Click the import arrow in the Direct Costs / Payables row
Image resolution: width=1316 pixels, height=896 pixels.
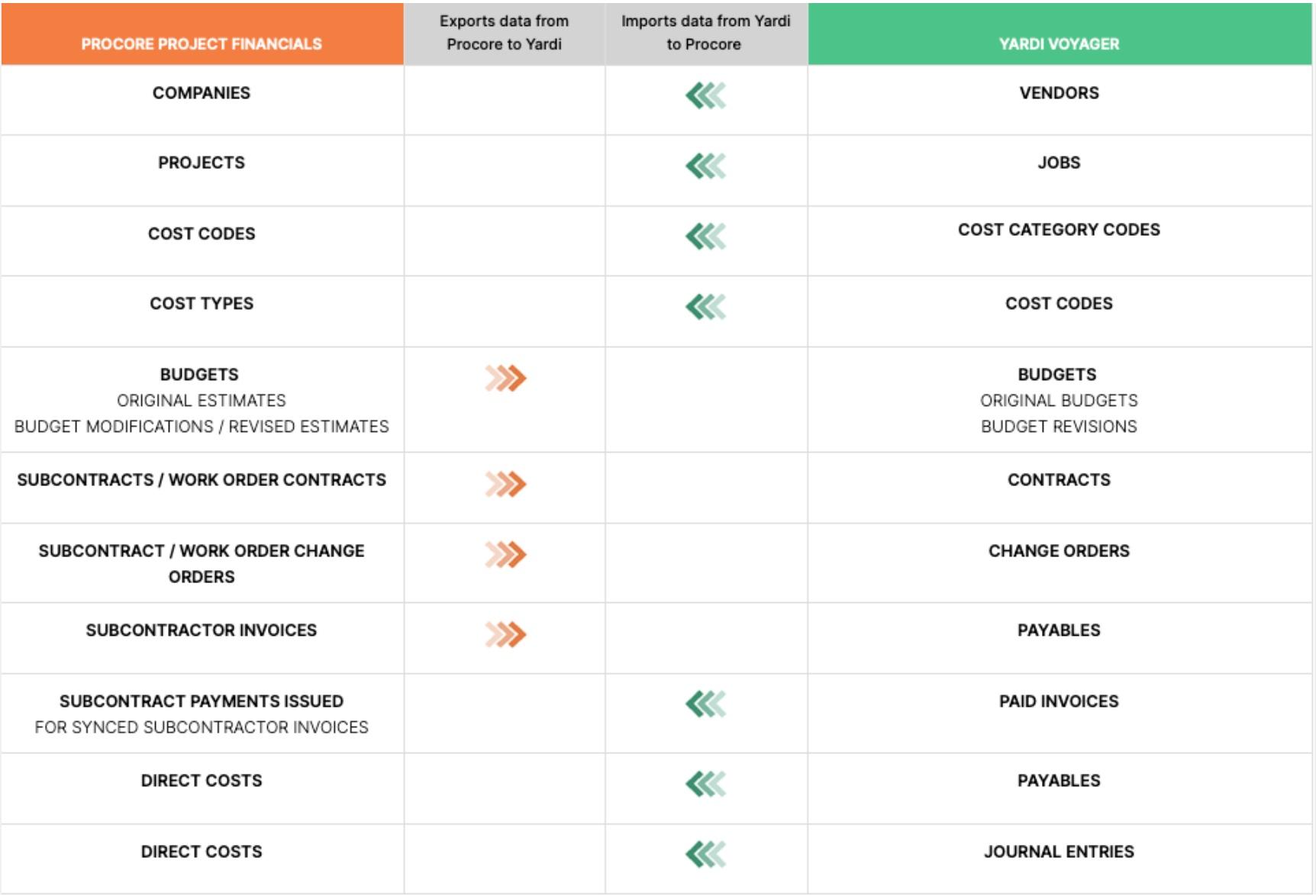[706, 784]
